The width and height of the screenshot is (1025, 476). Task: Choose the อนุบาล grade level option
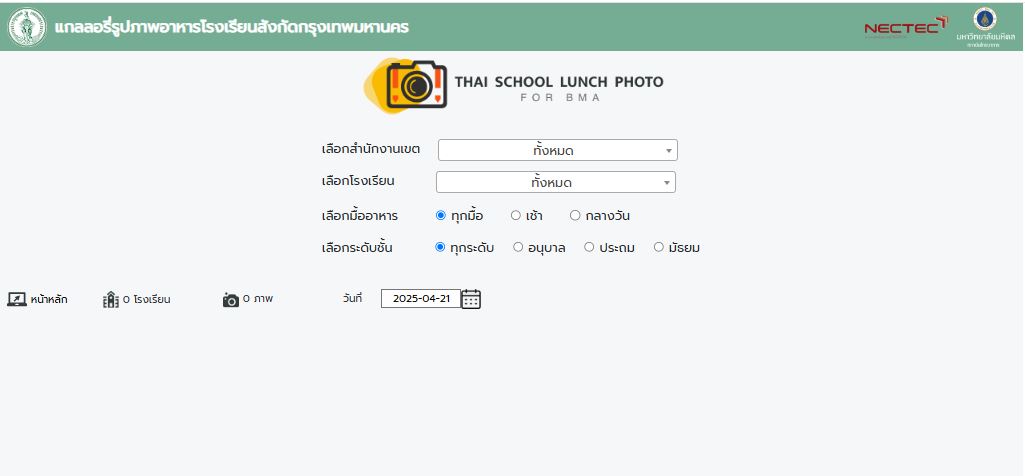coord(518,247)
